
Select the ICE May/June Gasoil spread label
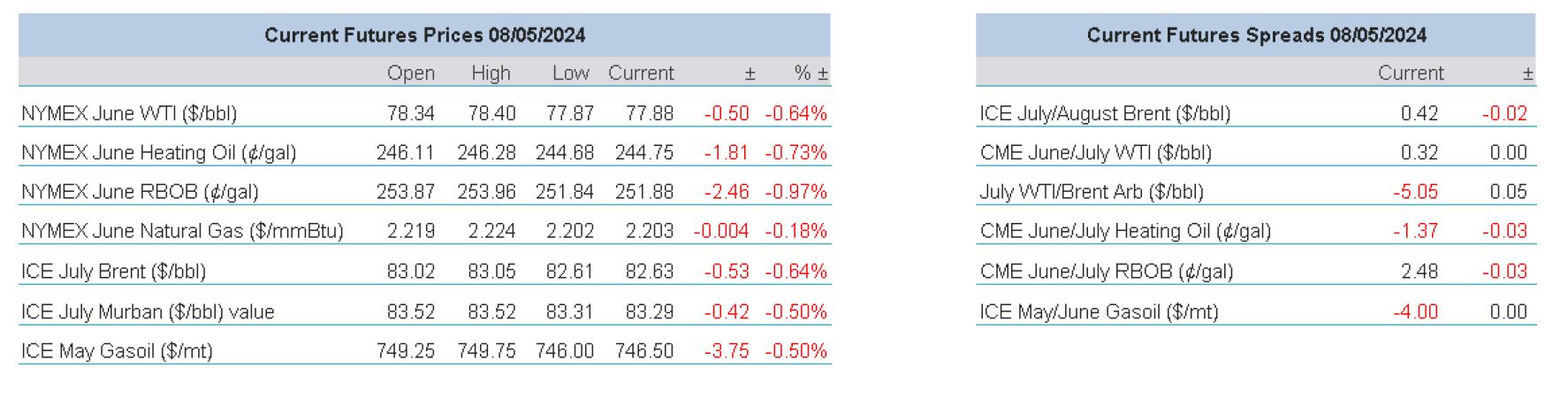pyautogui.click(x=1099, y=311)
